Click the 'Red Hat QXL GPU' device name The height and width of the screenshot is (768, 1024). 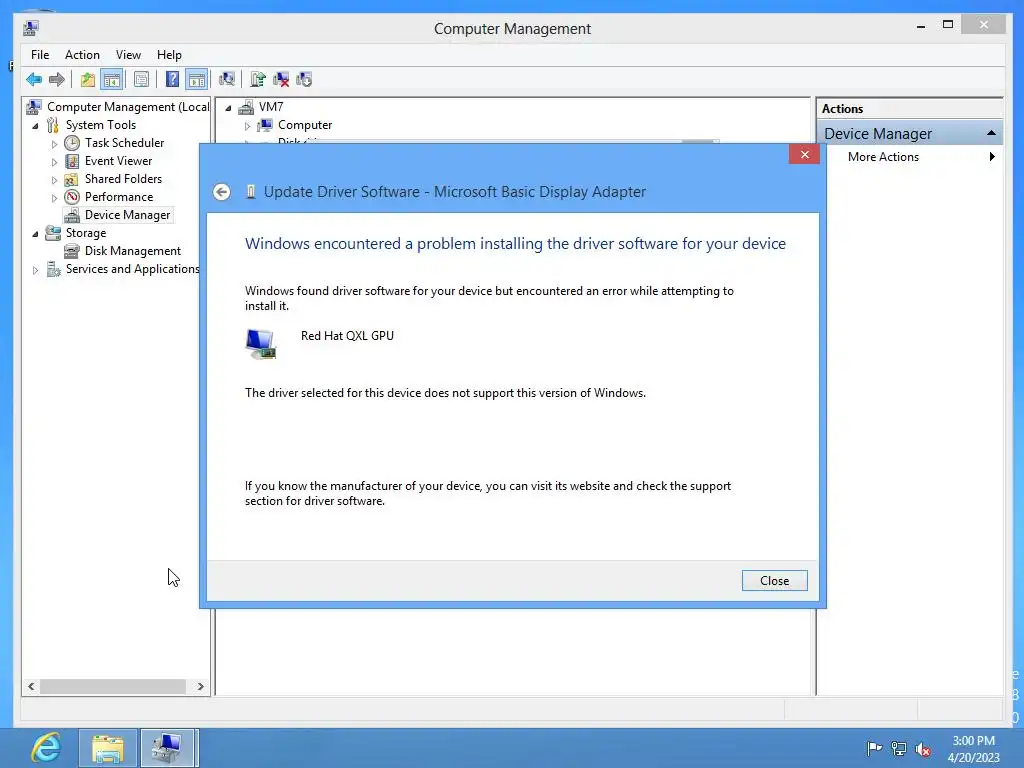[x=347, y=336]
